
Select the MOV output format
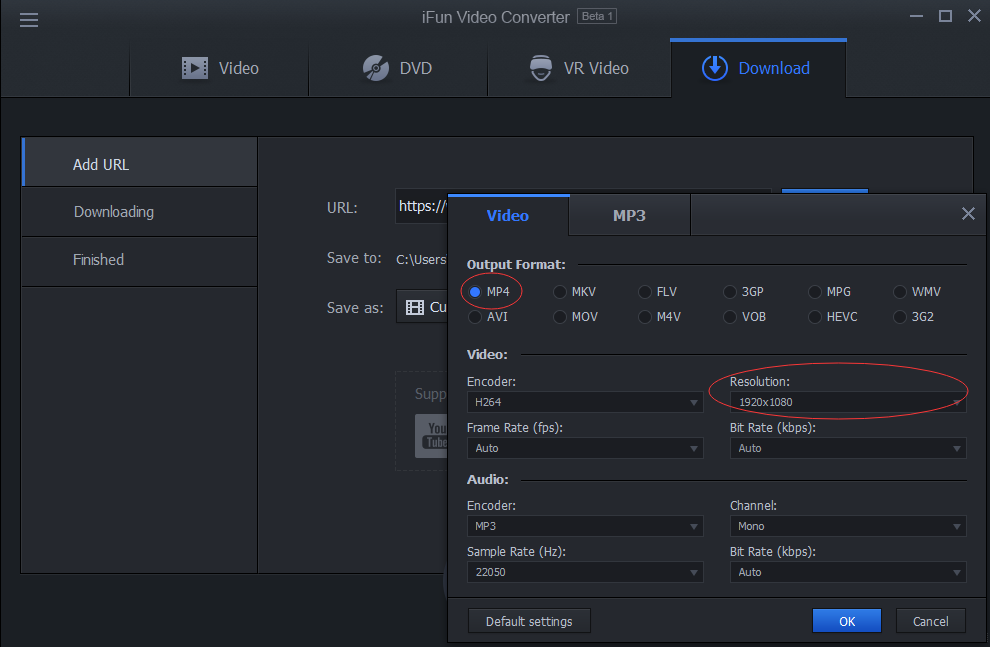click(559, 317)
